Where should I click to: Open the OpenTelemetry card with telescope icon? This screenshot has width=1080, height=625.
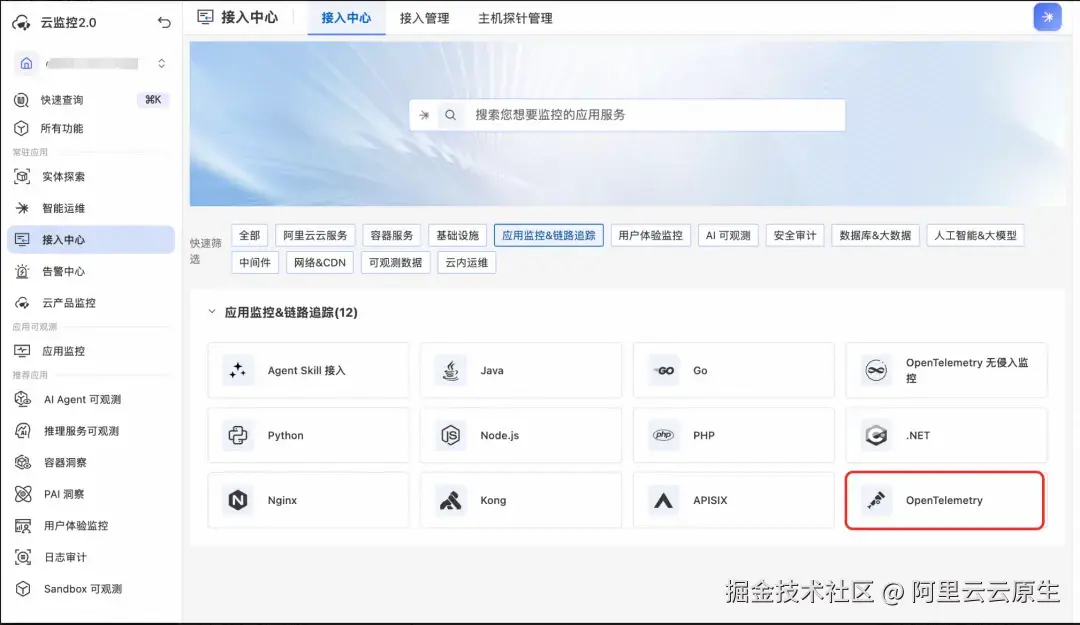pyautogui.click(x=944, y=500)
